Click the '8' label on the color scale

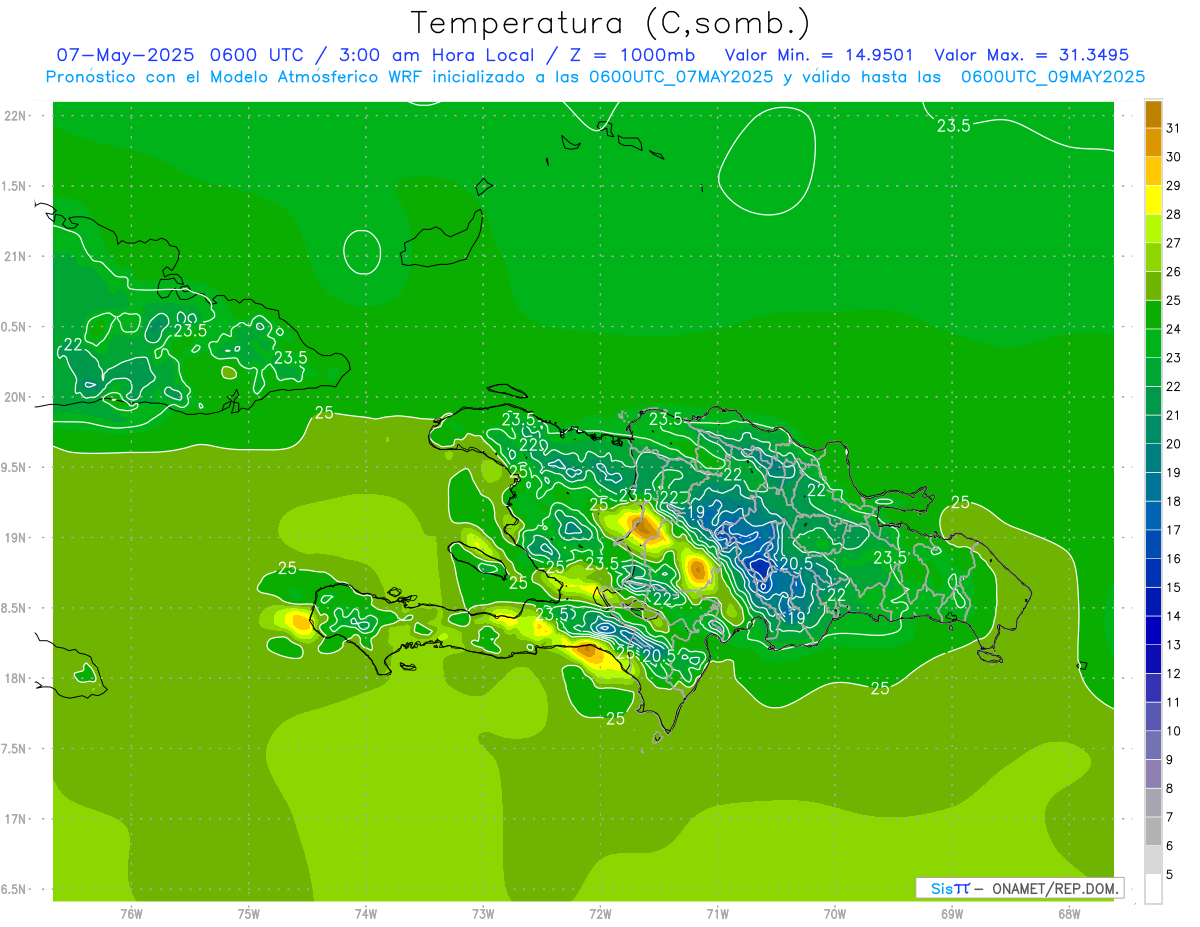click(1170, 789)
